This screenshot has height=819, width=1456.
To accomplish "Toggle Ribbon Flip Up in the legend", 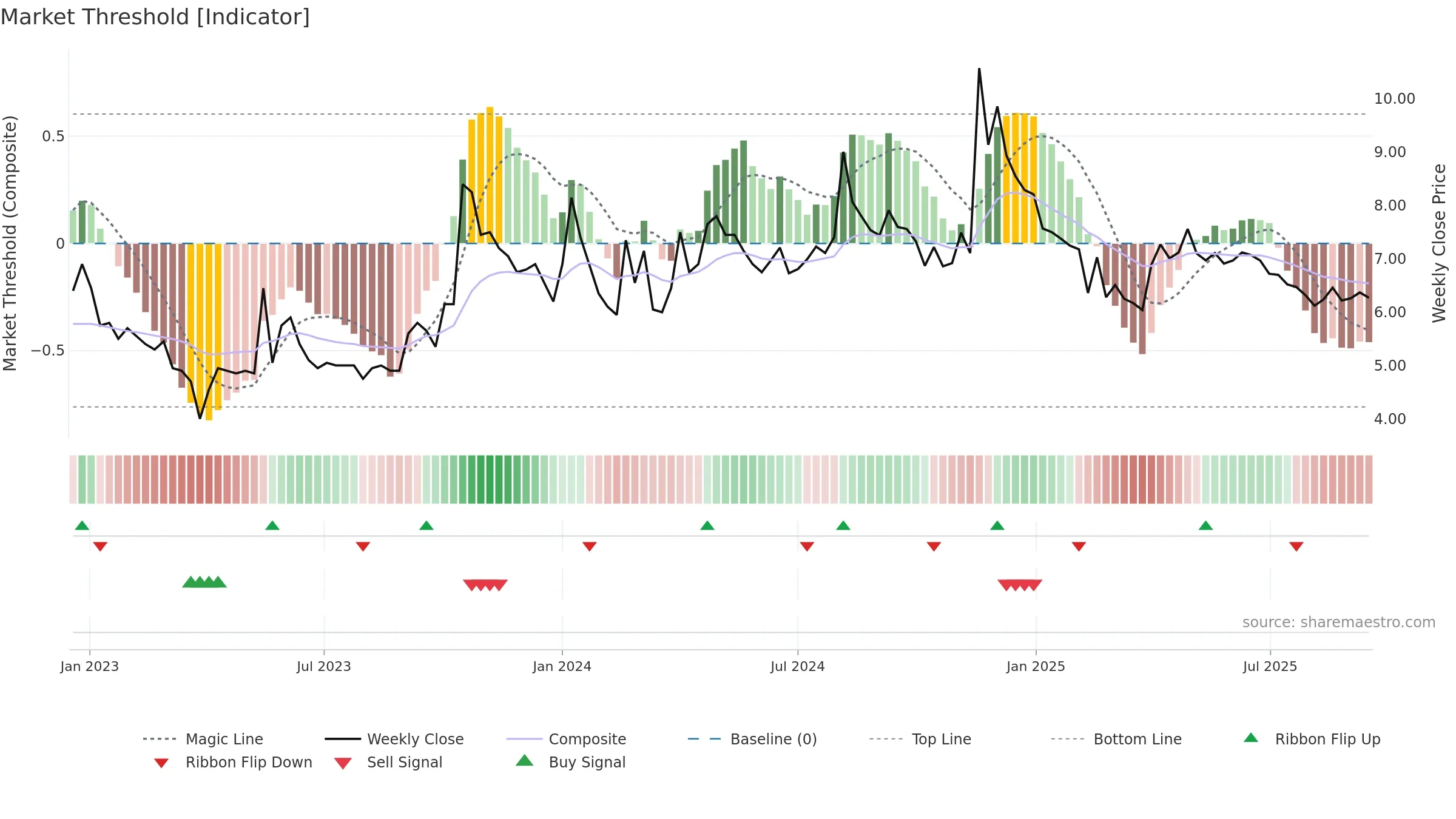I will click(1312, 739).
